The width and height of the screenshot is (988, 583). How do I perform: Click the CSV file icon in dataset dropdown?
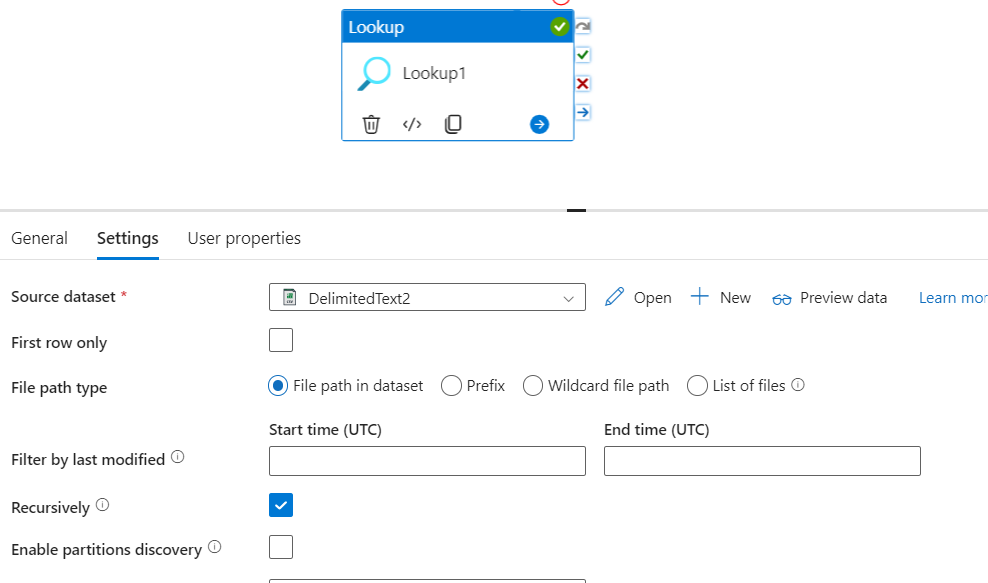pyautogui.click(x=290, y=297)
